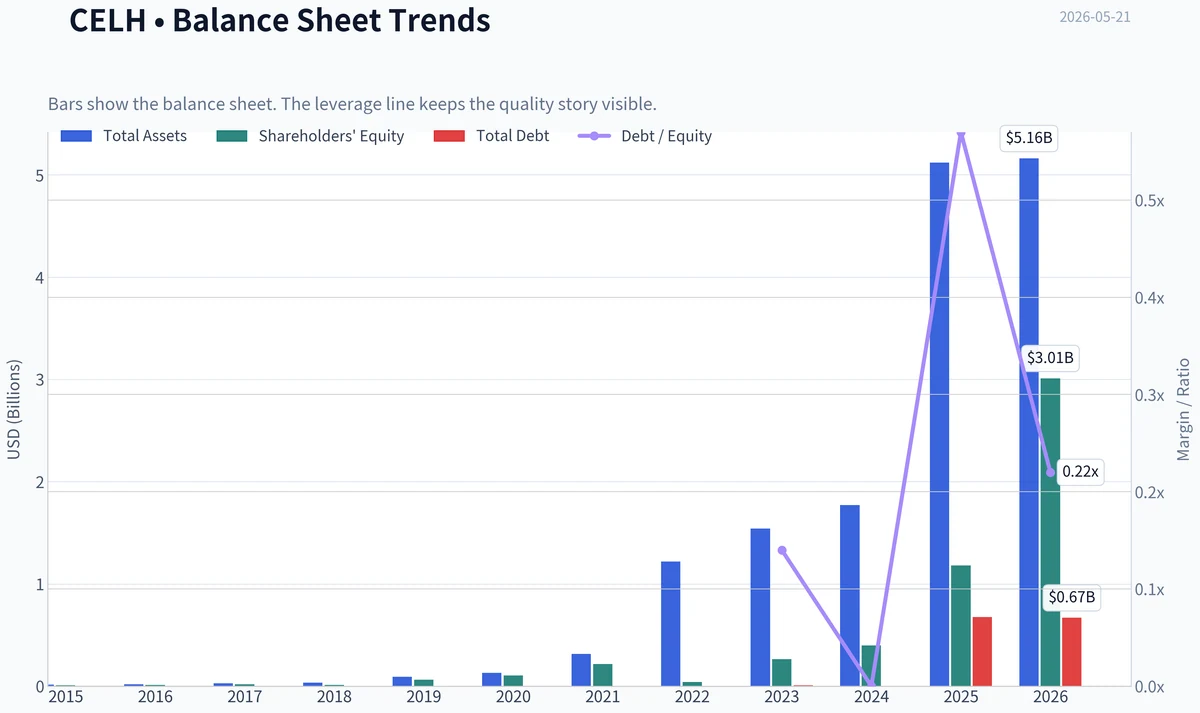Viewport: 1200px width, 713px height.
Task: Select the 2025 Shareholders' Equity bar
Action: [x=961, y=626]
